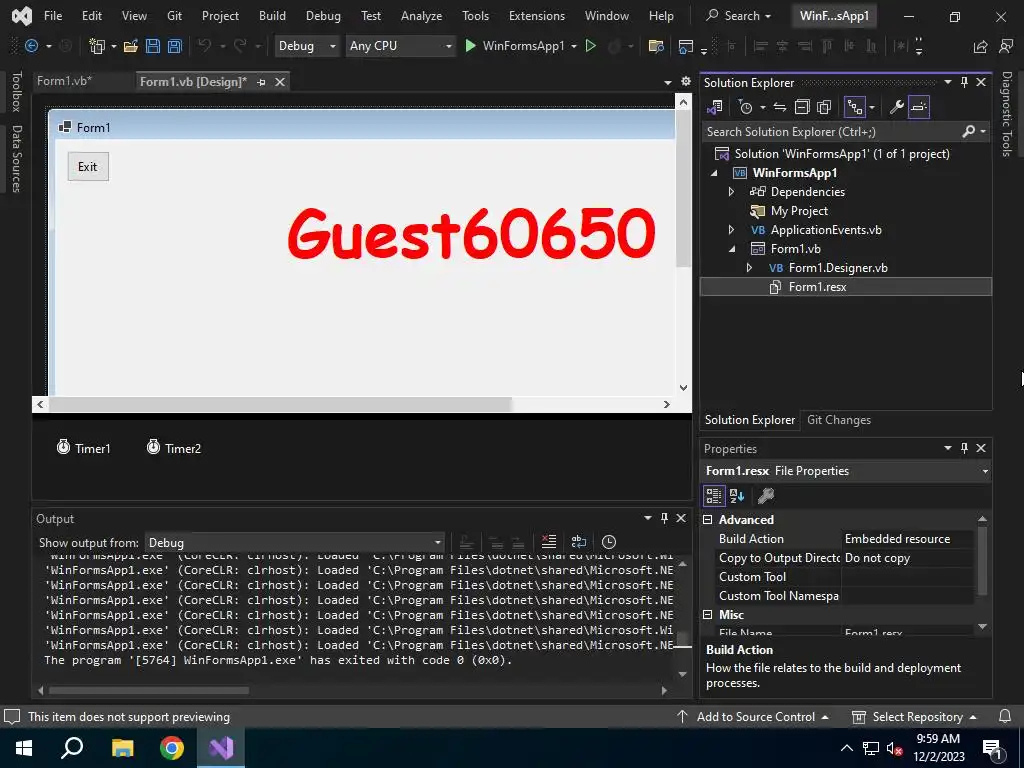Open File Explorer from the taskbar
This screenshot has height=768, width=1024.
pos(122,748)
